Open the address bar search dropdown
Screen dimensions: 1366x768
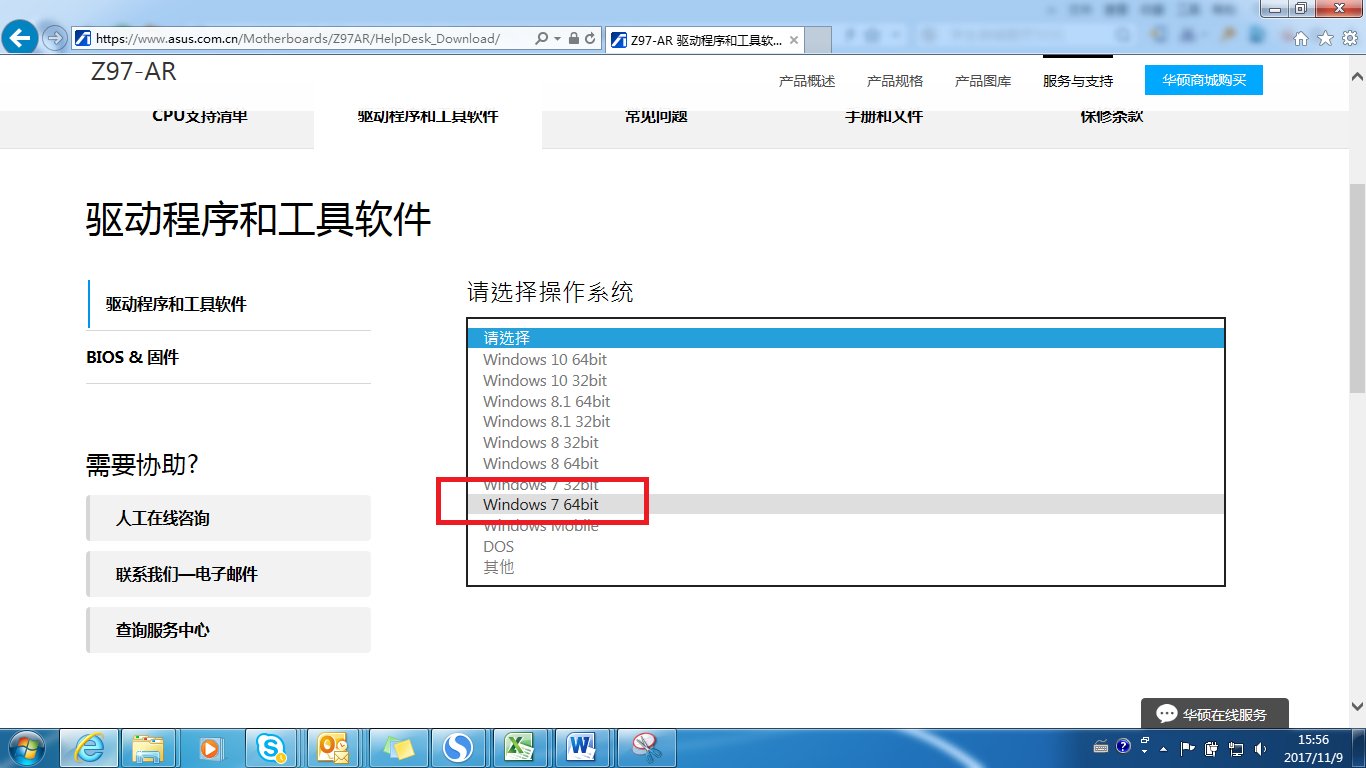559,39
